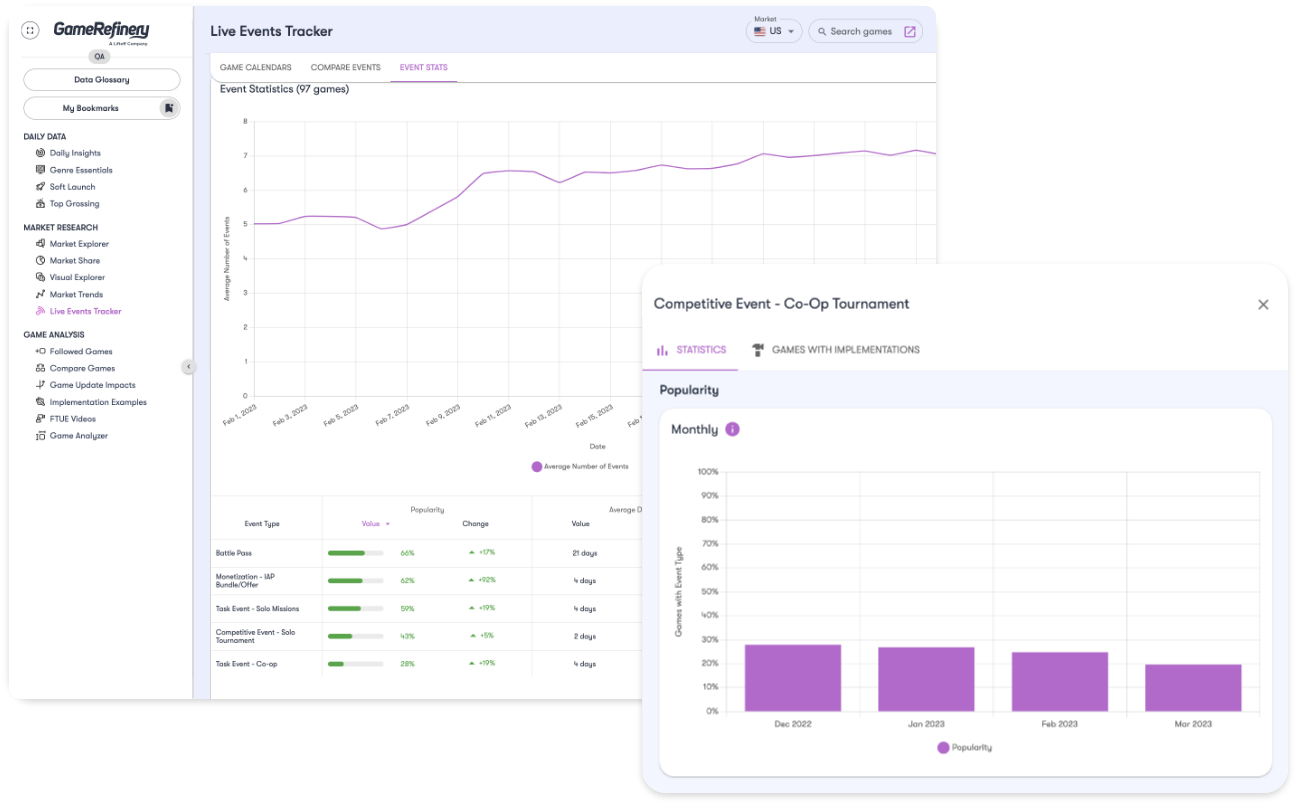The width and height of the screenshot is (1297, 805).
Task: Select Genre Essentials from Daily Data
Action: tap(83, 169)
